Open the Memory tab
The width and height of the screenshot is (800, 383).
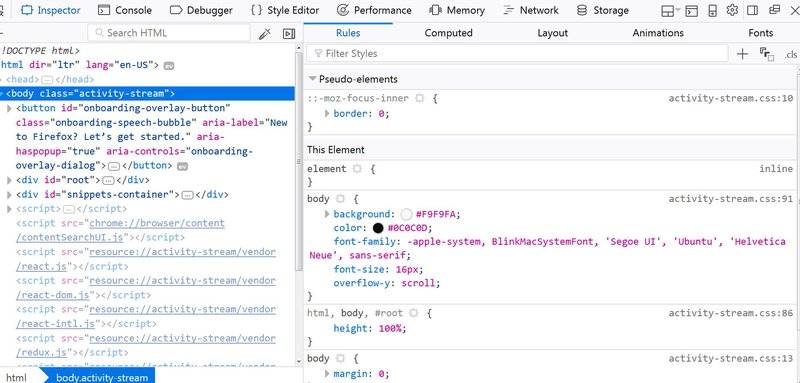coord(457,11)
